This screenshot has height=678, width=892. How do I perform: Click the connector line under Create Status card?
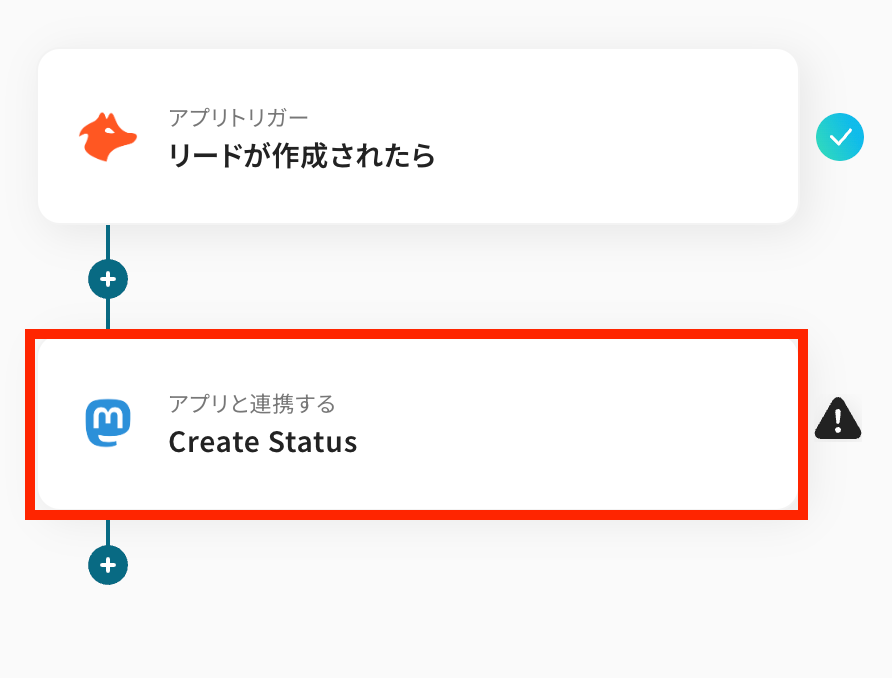108,532
